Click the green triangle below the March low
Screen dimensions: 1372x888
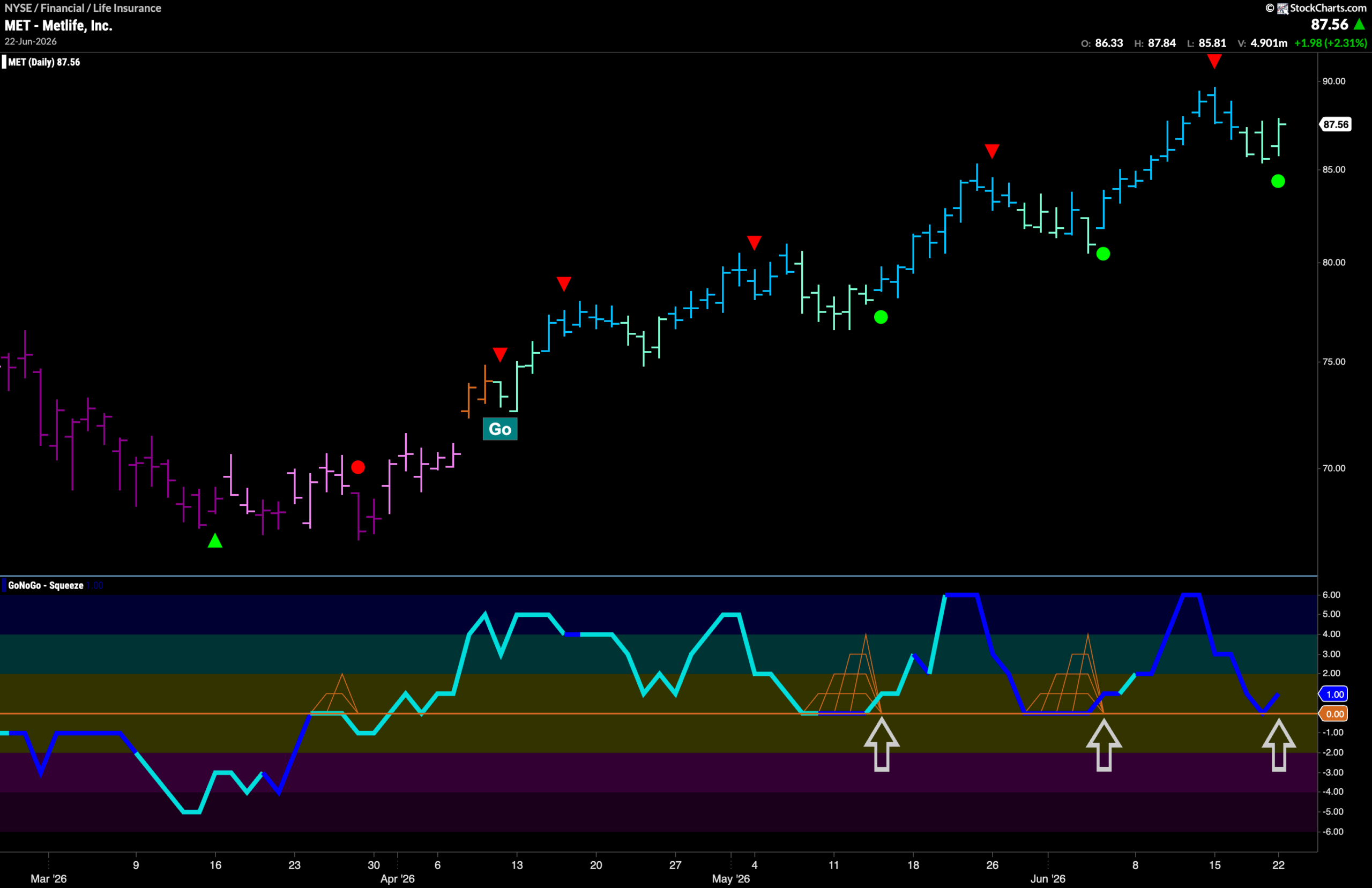[215, 541]
